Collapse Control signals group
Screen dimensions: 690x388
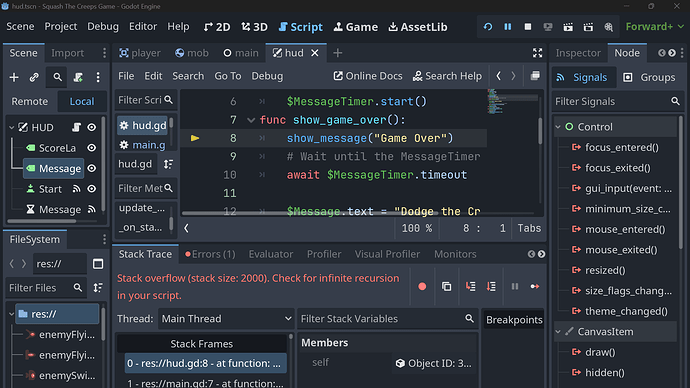point(558,127)
